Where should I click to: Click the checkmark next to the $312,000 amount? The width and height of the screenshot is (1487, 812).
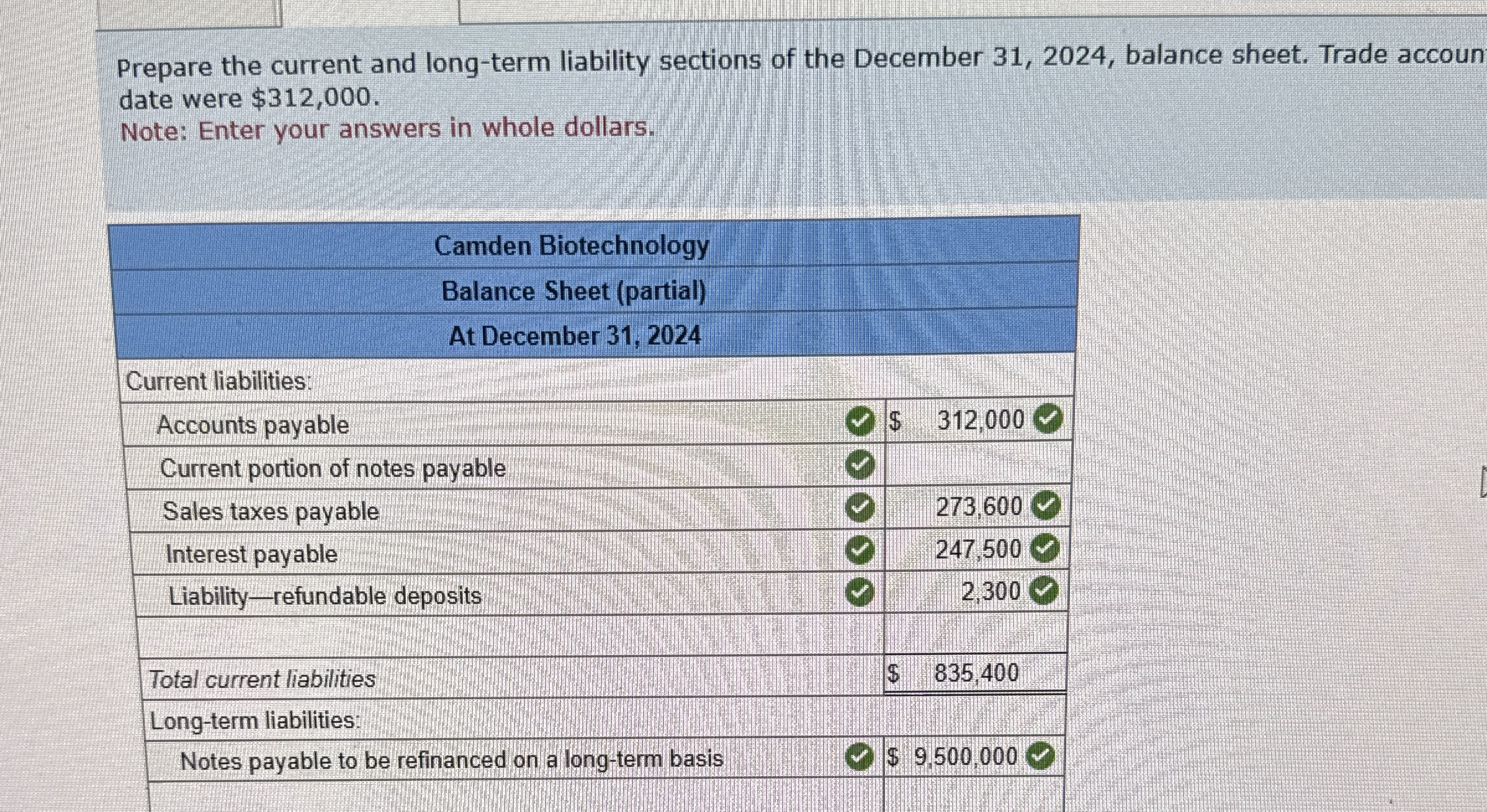click(x=1049, y=420)
